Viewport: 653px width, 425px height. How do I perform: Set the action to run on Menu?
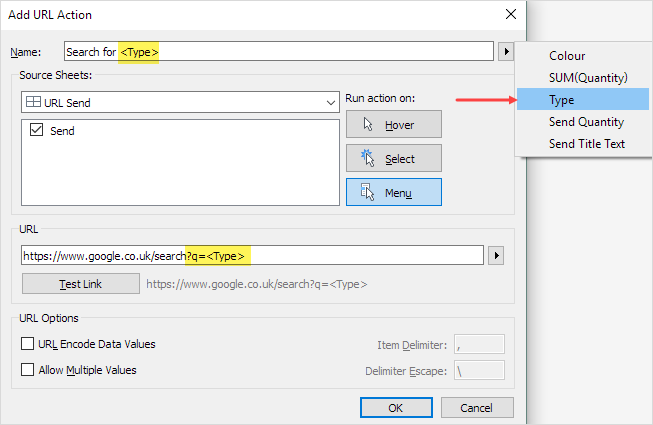[394, 192]
